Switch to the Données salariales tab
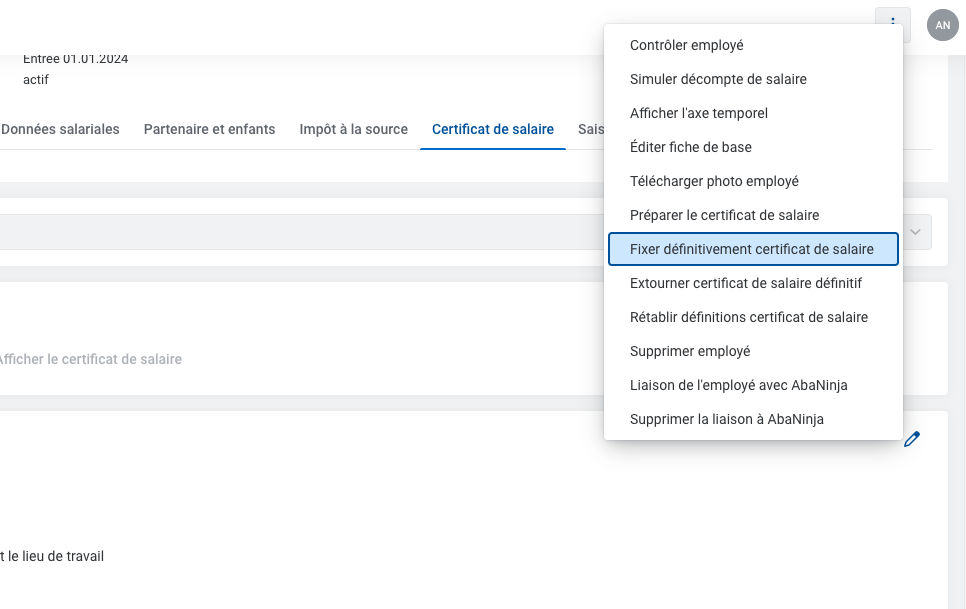 pos(60,129)
